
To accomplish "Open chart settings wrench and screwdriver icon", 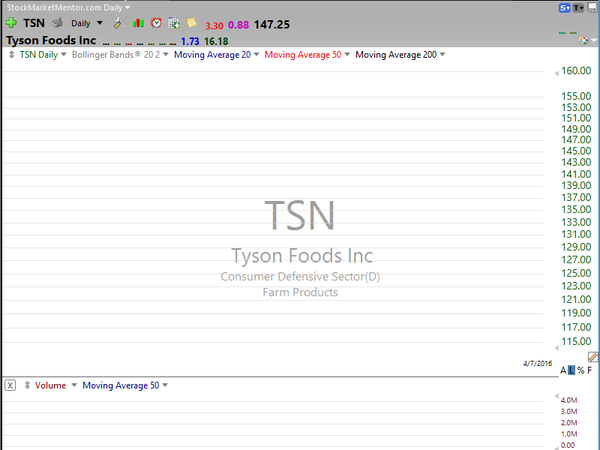I will (119, 23).
